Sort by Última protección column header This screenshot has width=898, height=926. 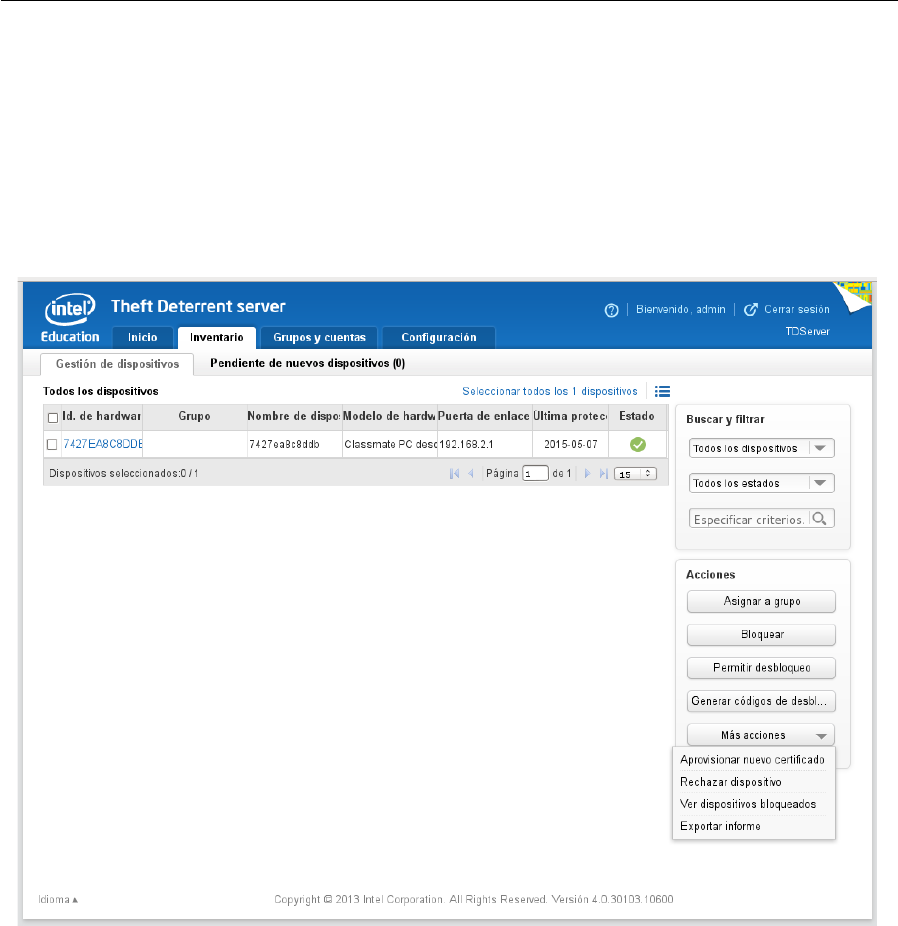[x=570, y=416]
